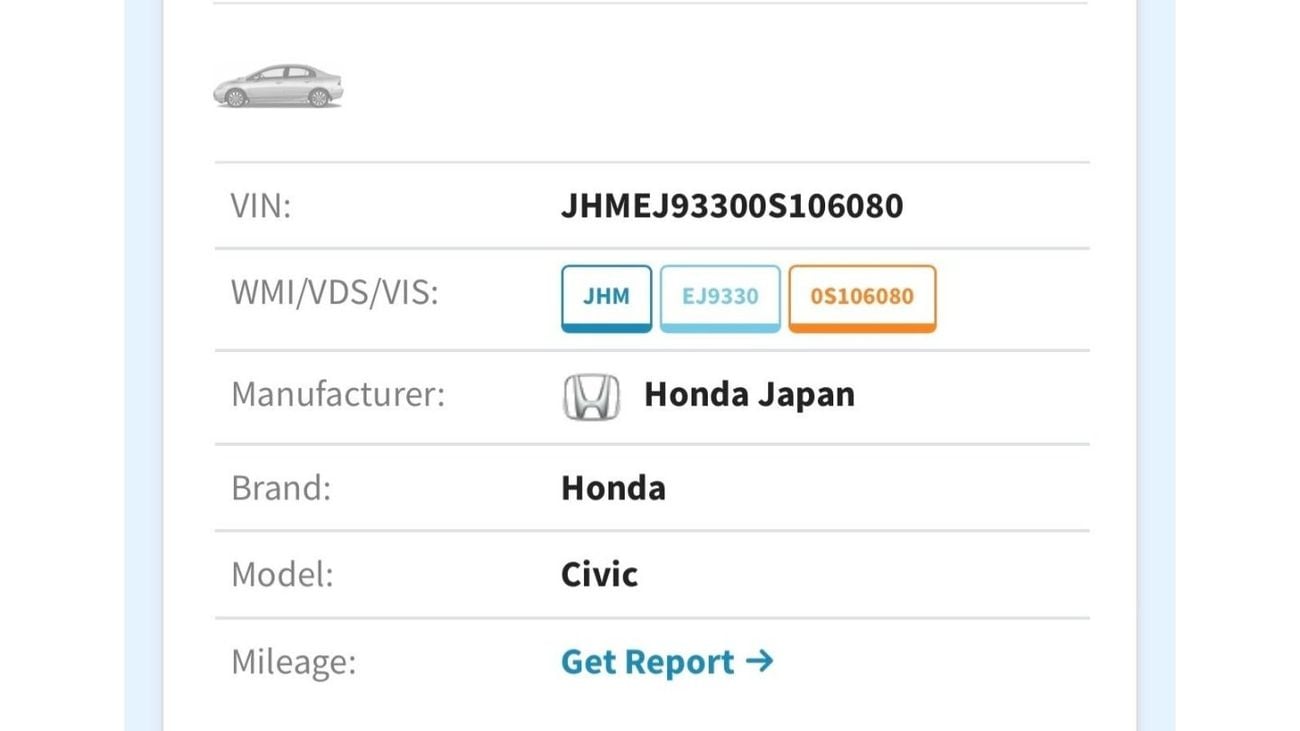This screenshot has height=731, width=1300.
Task: Click the gray sedan car image
Action: tap(278, 86)
